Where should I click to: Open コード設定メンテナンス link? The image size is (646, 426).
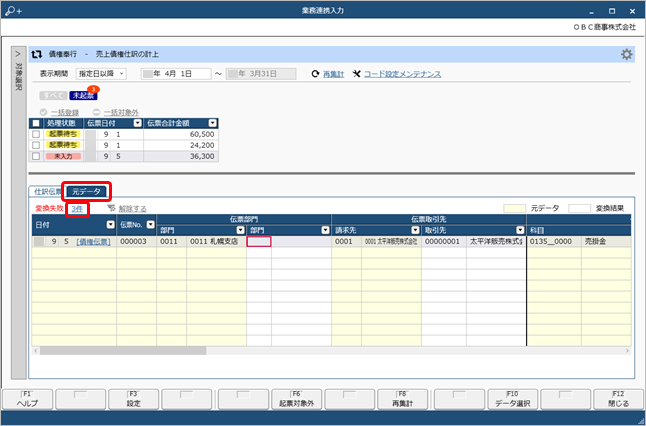(403, 74)
